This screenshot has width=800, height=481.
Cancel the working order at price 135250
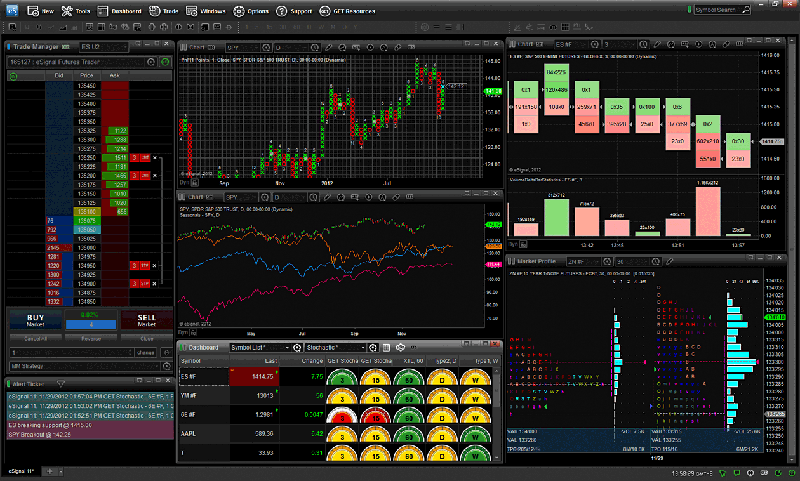[x=155, y=158]
